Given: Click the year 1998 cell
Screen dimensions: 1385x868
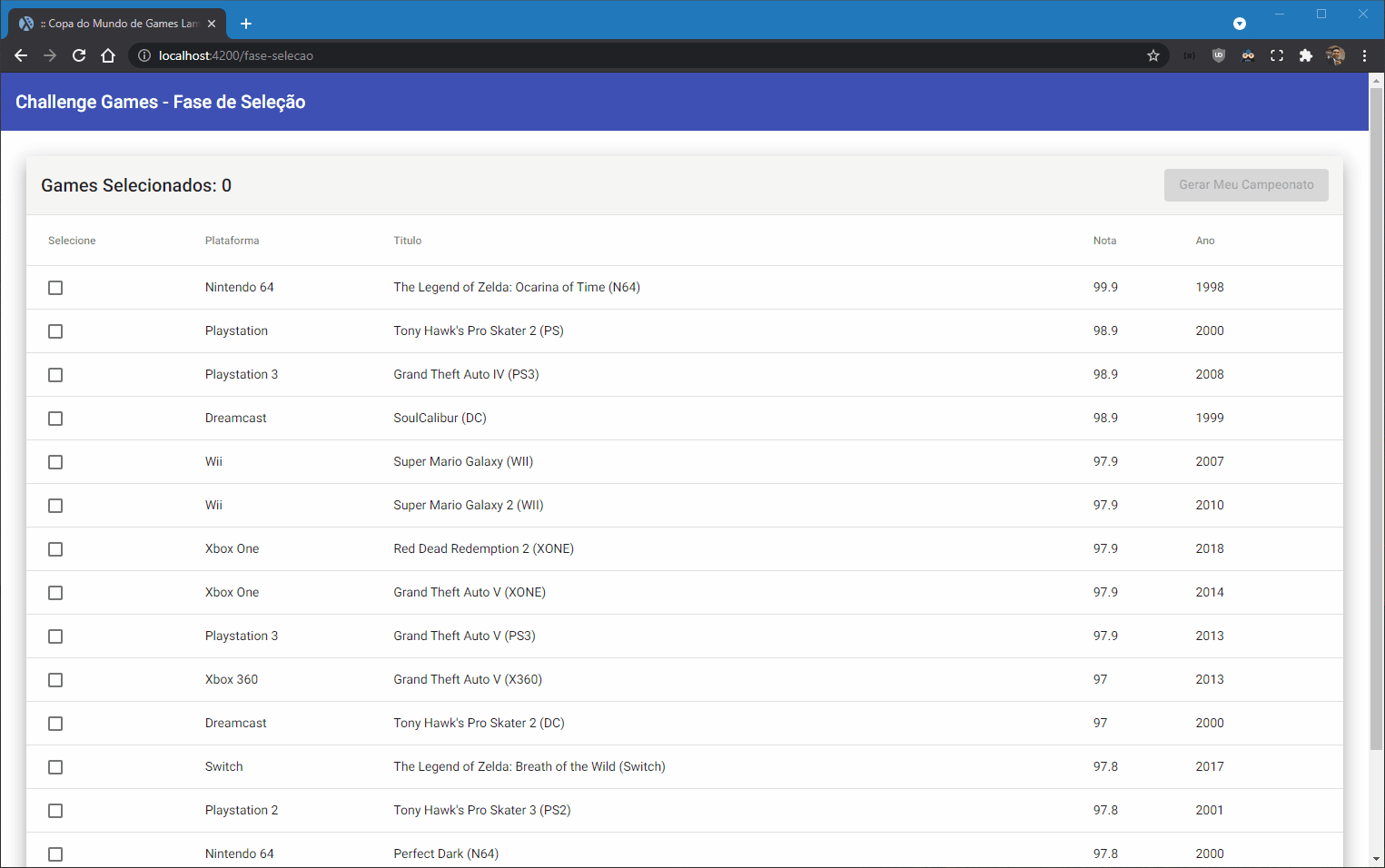Looking at the screenshot, I should (x=1210, y=287).
